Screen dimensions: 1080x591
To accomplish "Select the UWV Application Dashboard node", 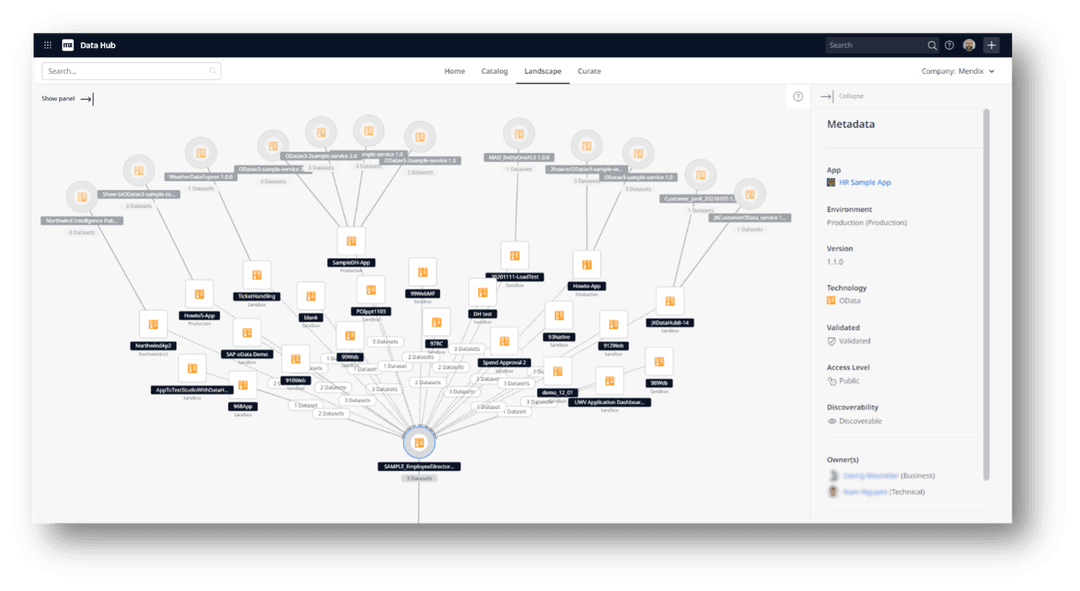I will [610, 382].
